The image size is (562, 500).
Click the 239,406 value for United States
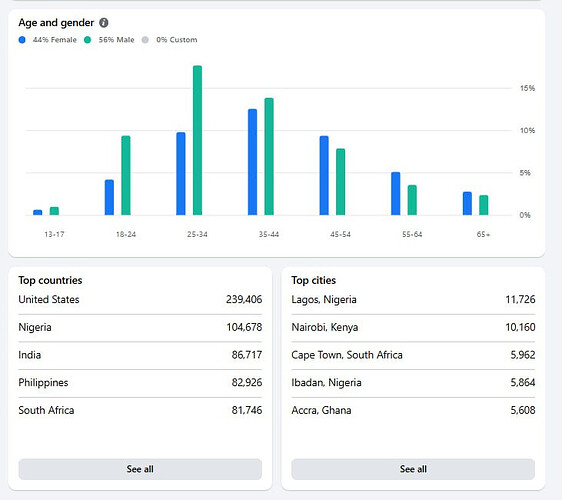pyautogui.click(x=244, y=299)
